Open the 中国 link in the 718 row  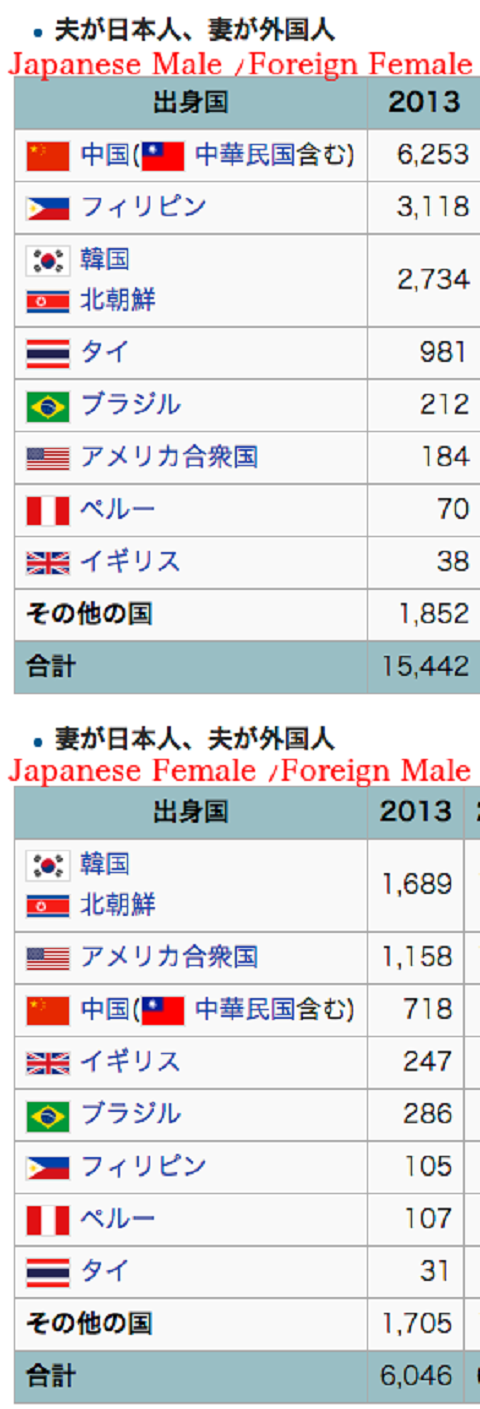coord(105,1009)
